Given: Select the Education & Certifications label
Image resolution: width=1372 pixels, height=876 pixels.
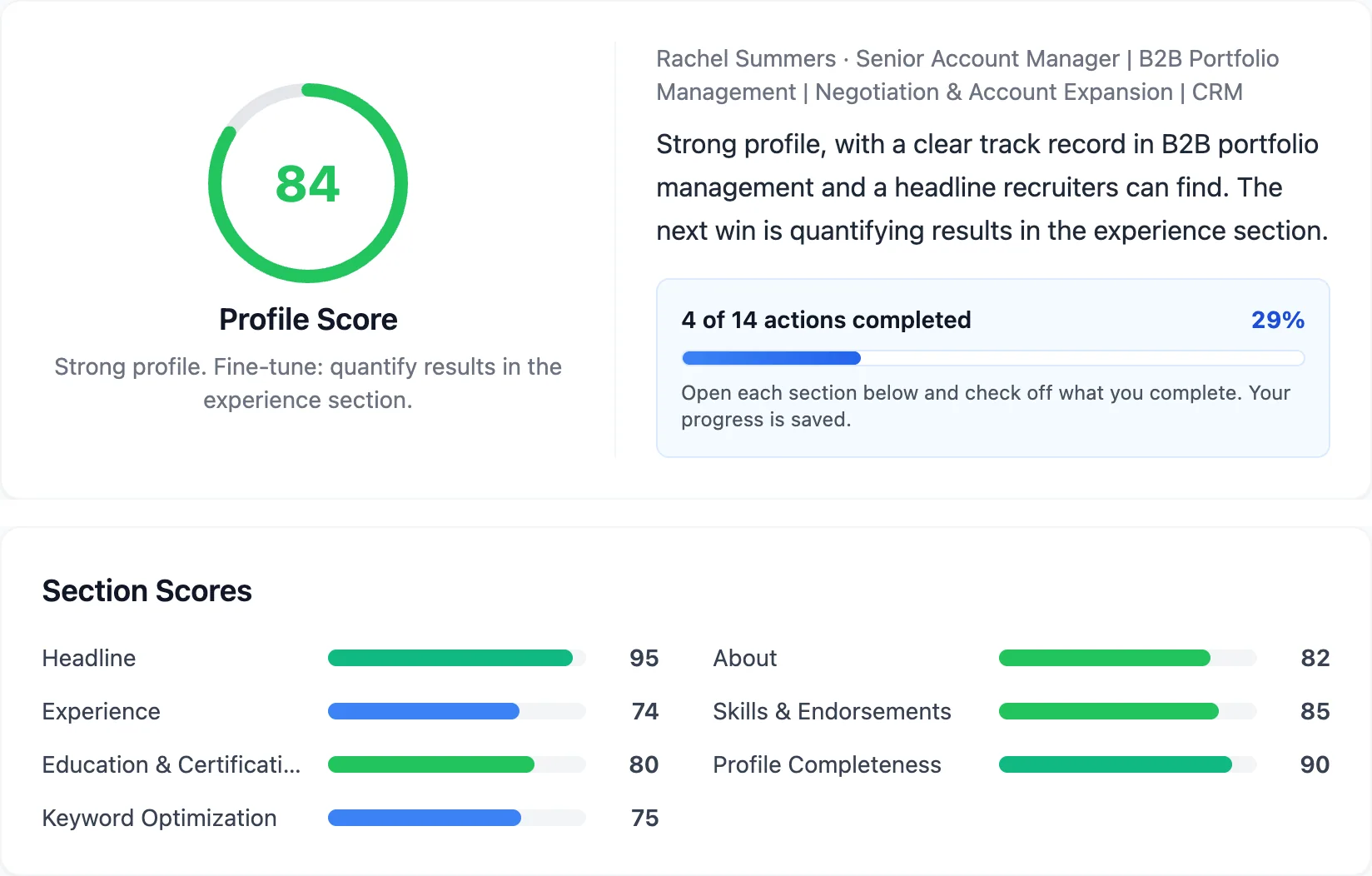Looking at the screenshot, I should coord(171,764).
